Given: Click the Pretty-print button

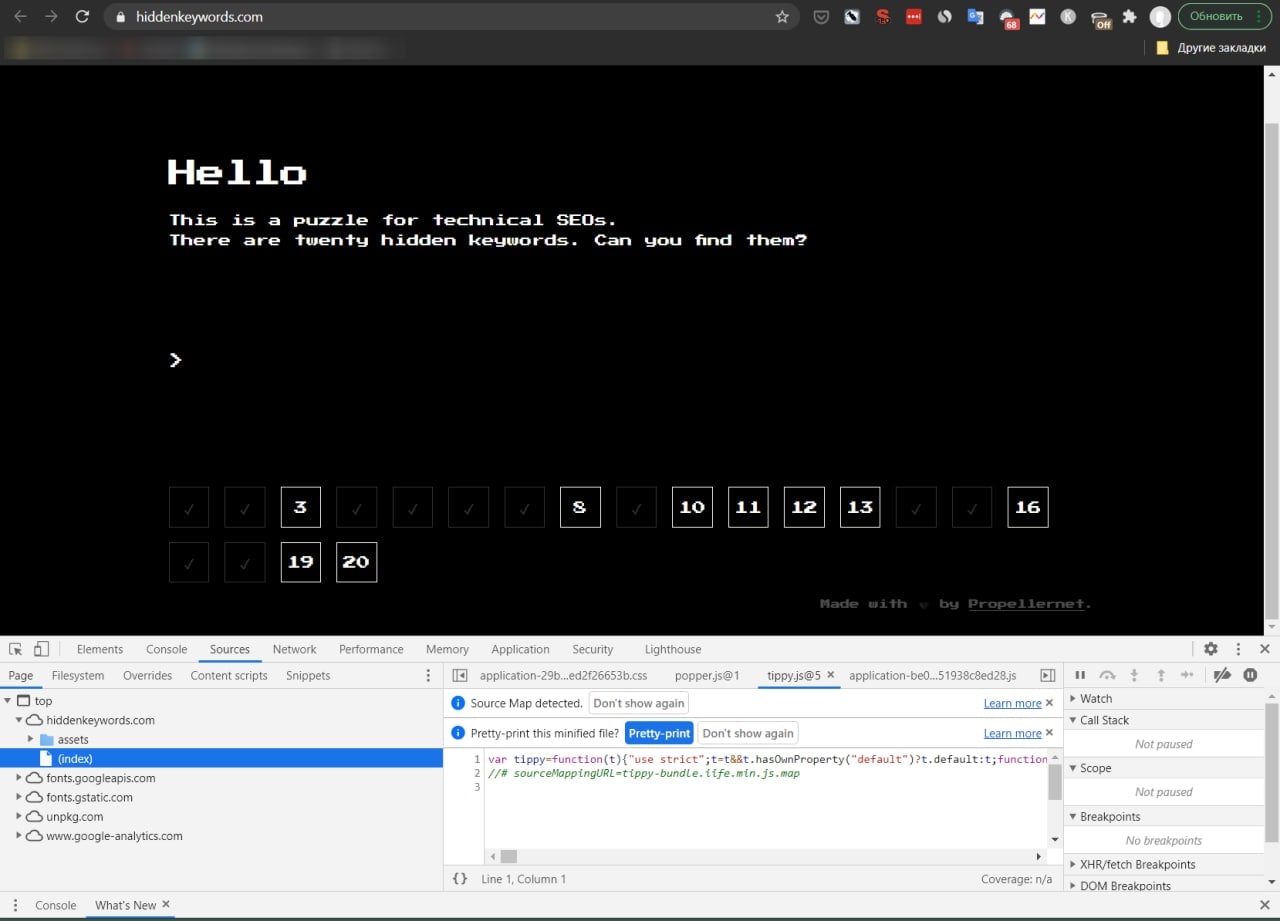Looking at the screenshot, I should click(x=660, y=733).
